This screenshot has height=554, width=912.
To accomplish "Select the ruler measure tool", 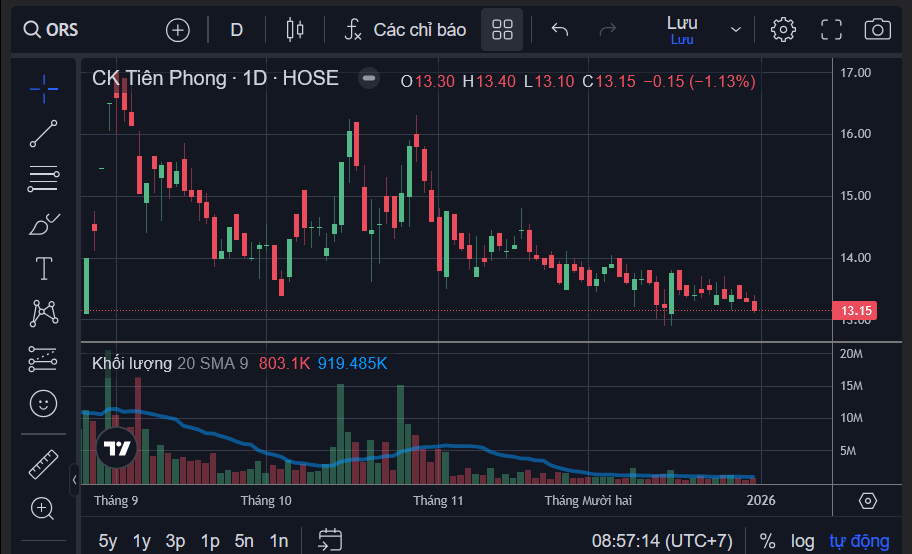I will tap(44, 464).
